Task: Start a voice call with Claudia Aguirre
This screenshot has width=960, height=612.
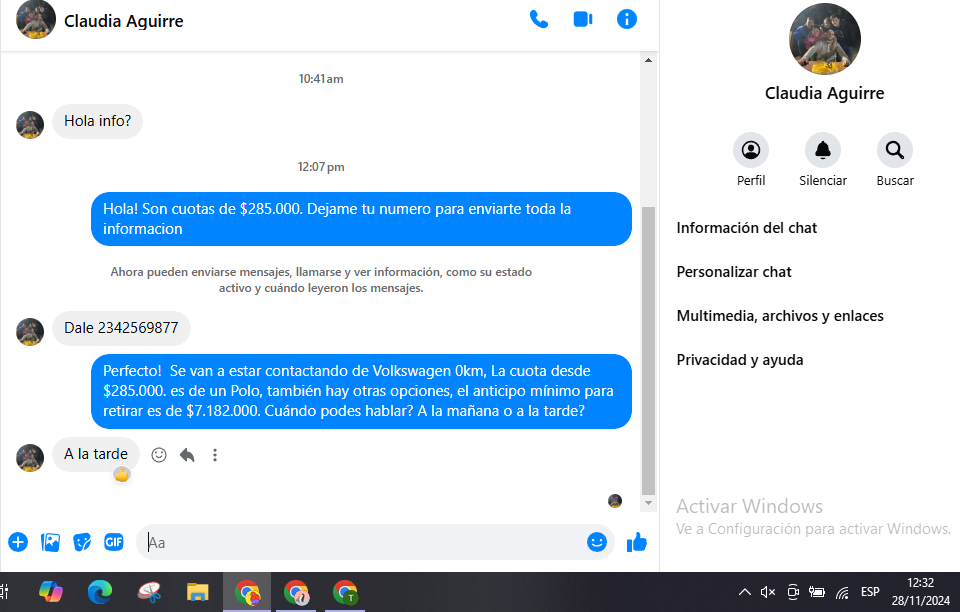Action: click(x=539, y=19)
